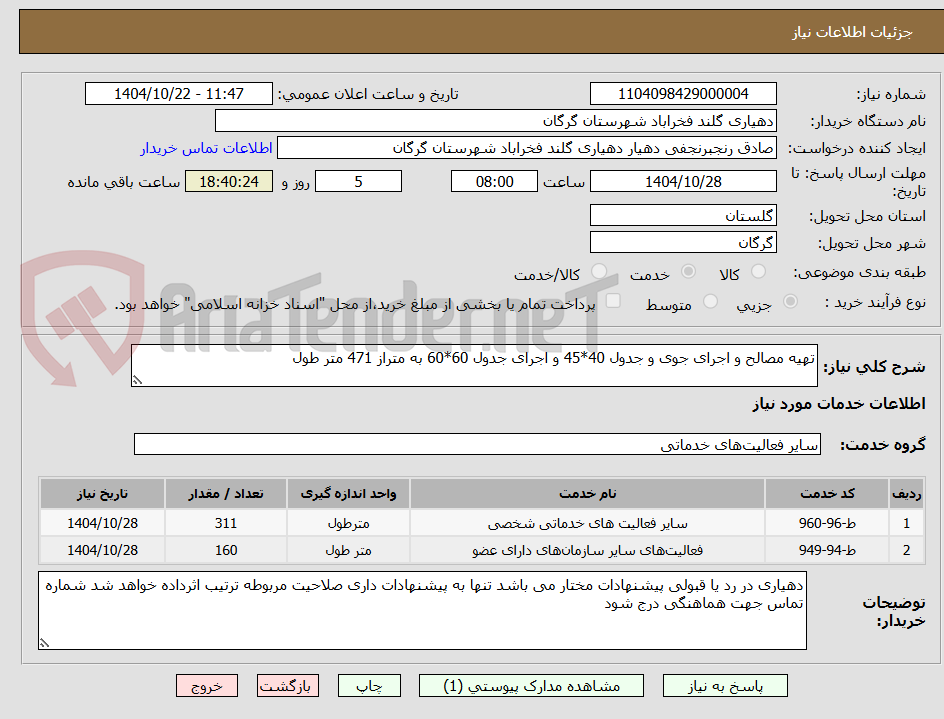Grab the resize handle of شرح کلی نیاز box
Viewport: 944px width, 719px height.
(x=137, y=380)
